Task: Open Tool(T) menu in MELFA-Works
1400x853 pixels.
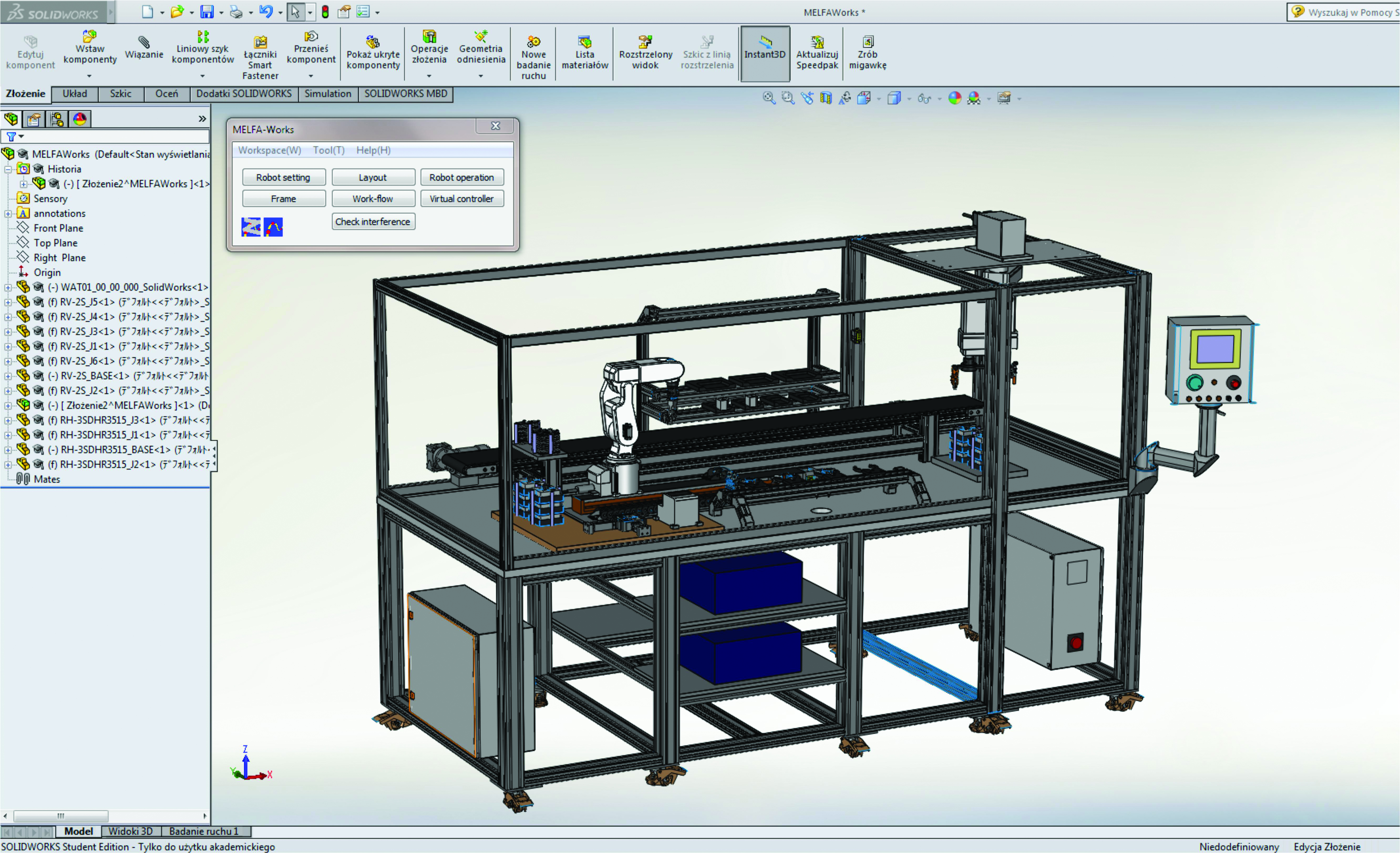Action: [x=328, y=150]
